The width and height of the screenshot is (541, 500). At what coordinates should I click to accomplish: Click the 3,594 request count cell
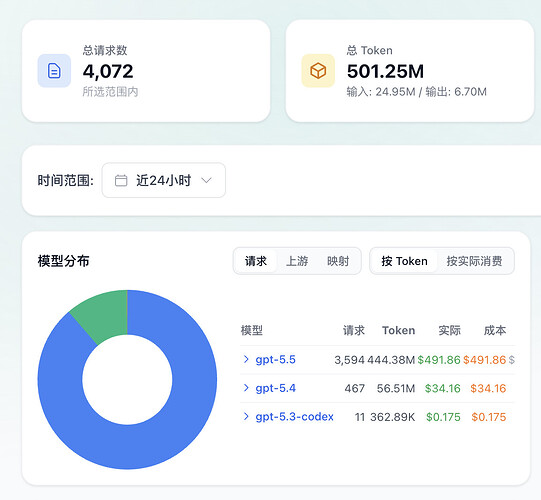349,360
